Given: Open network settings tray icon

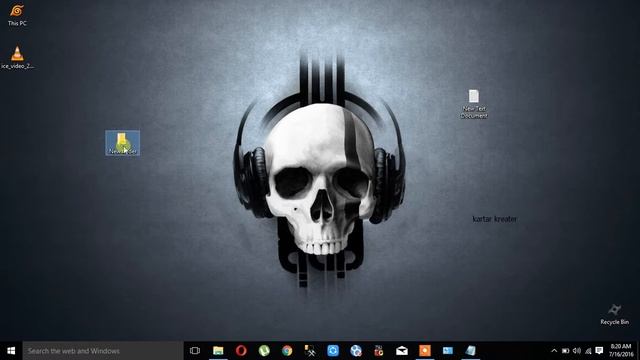Looking at the screenshot, I should tap(588, 351).
